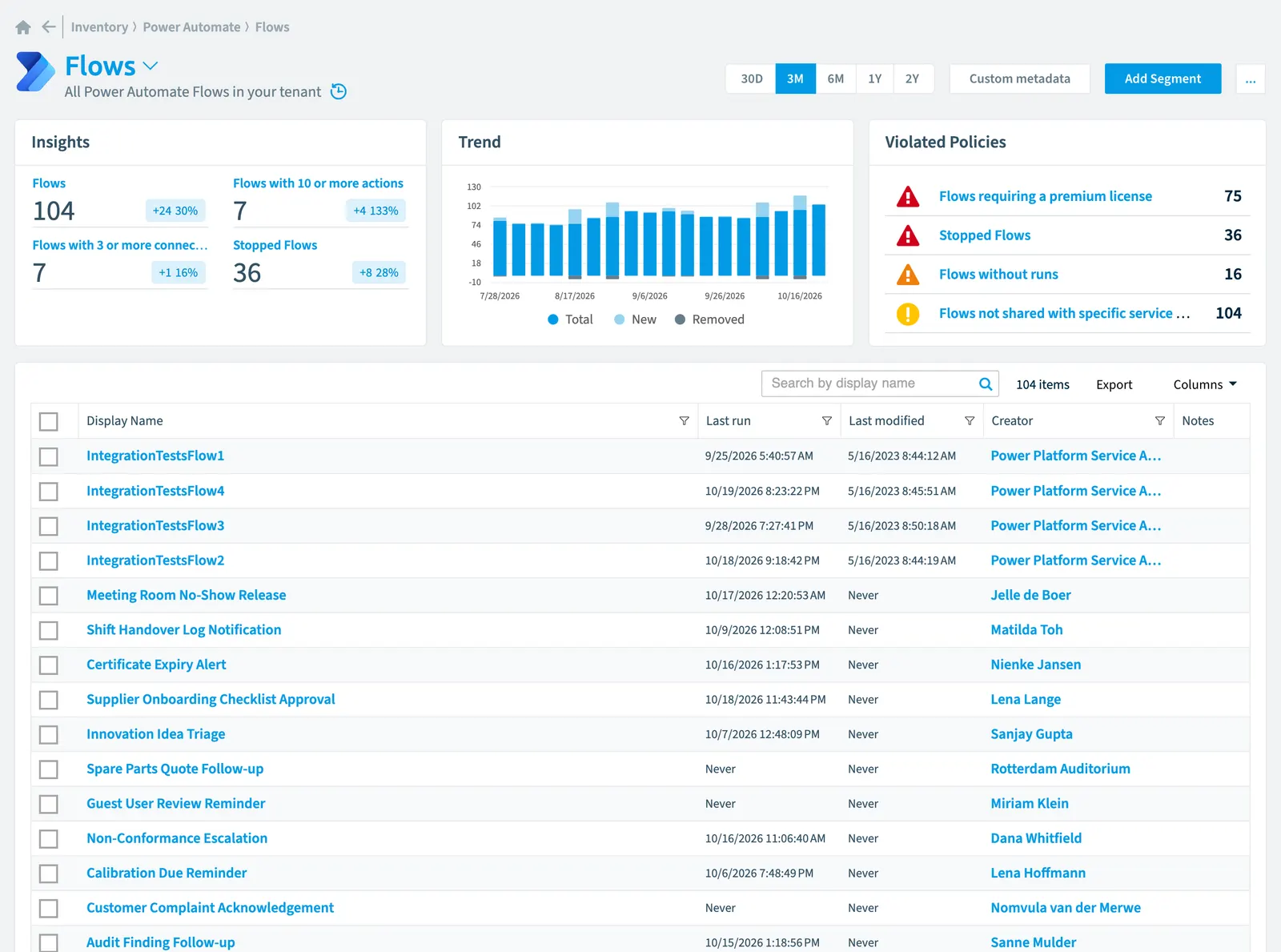Open the Last modified column filter icon

click(x=970, y=420)
